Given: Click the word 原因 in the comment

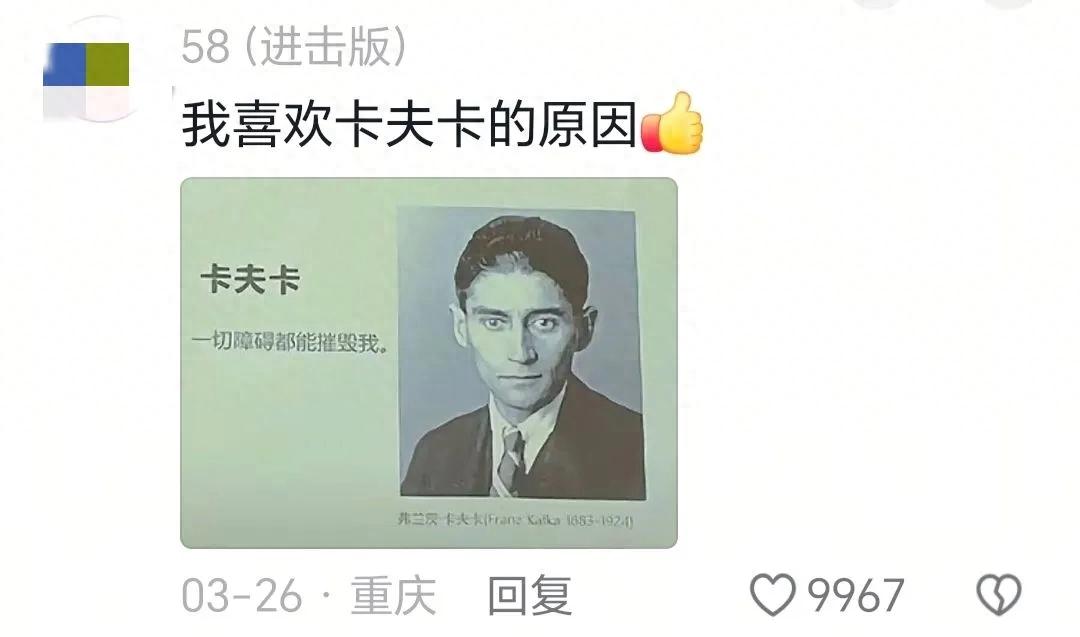Looking at the screenshot, I should (587, 124).
